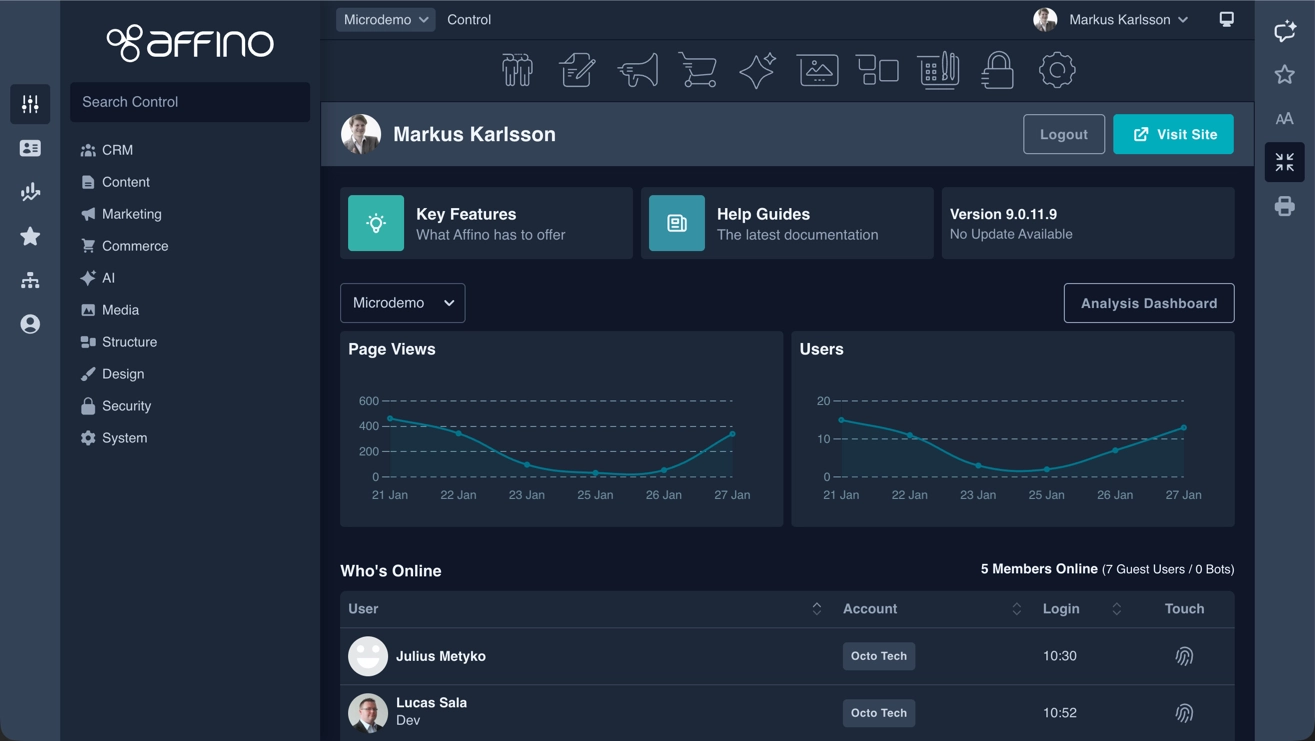Click the printer icon in right sidebar

(1284, 206)
